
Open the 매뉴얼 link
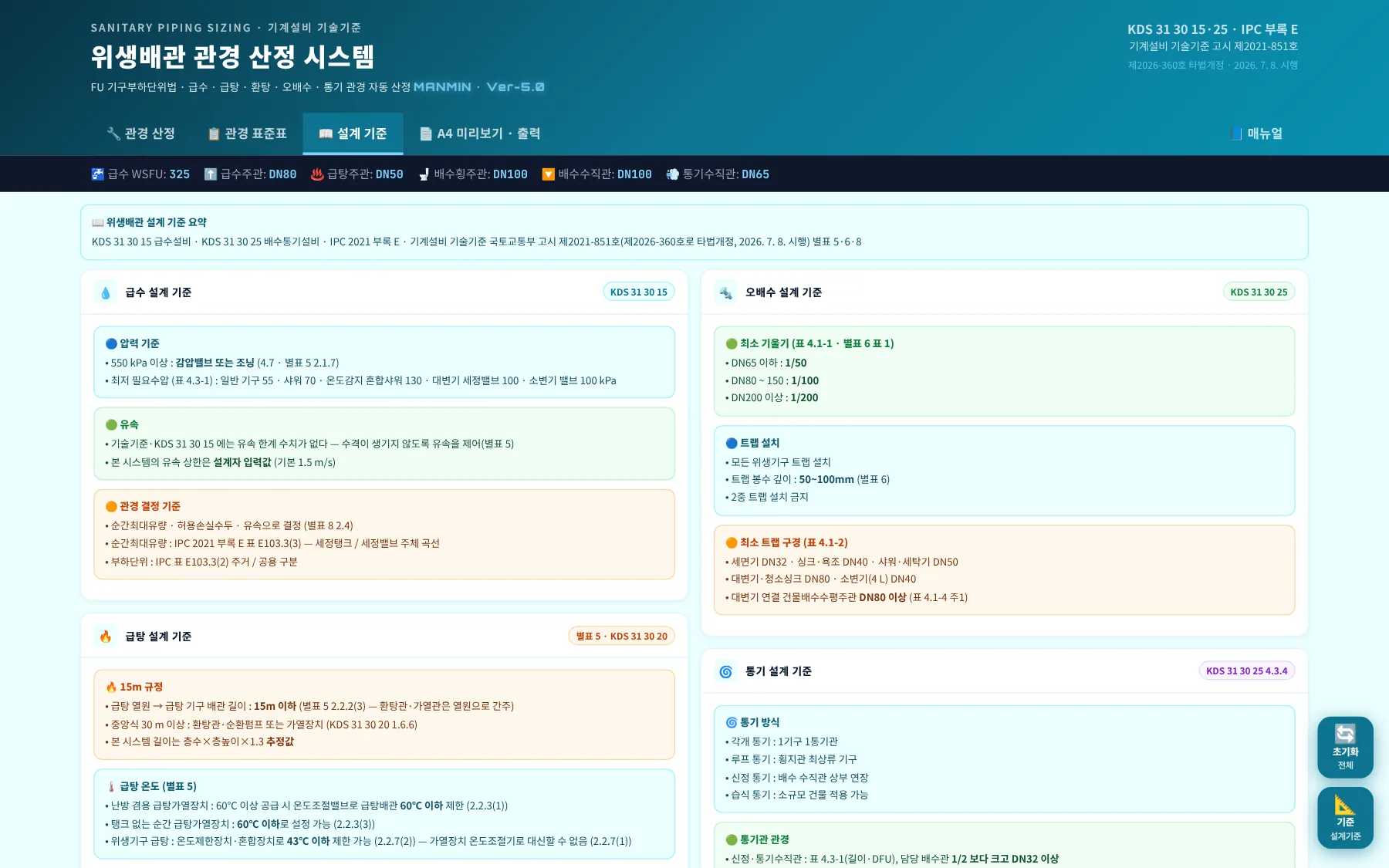click(x=1257, y=133)
